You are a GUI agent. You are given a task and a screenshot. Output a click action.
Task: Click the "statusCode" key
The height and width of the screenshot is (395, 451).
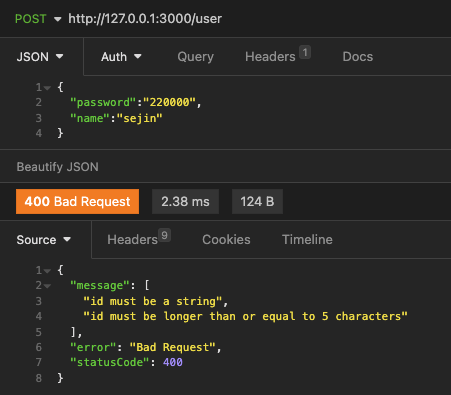pyautogui.click(x=109, y=362)
